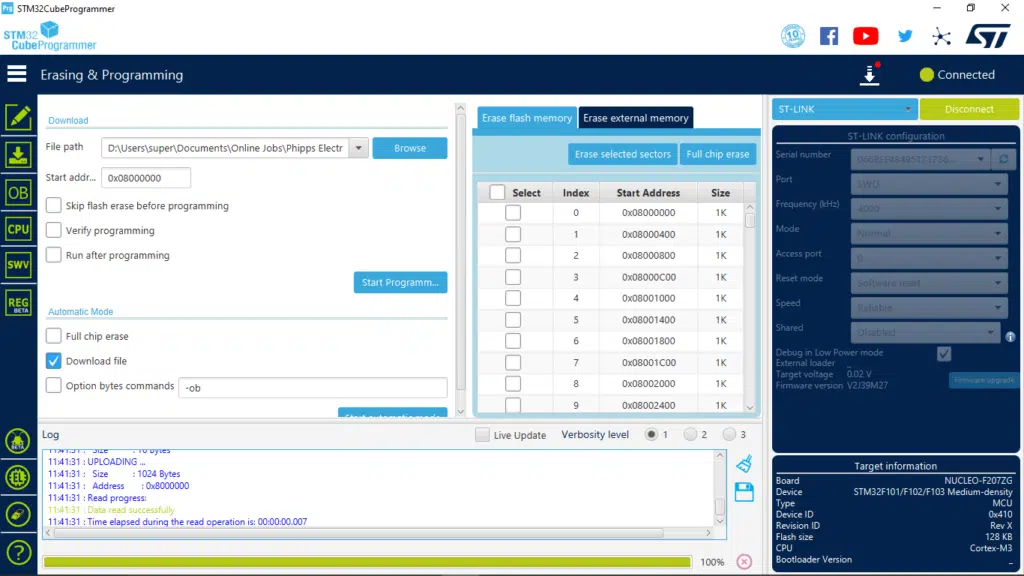Open Memory & File editing pencil icon
Image resolution: width=1024 pixels, height=576 pixels.
[18, 118]
